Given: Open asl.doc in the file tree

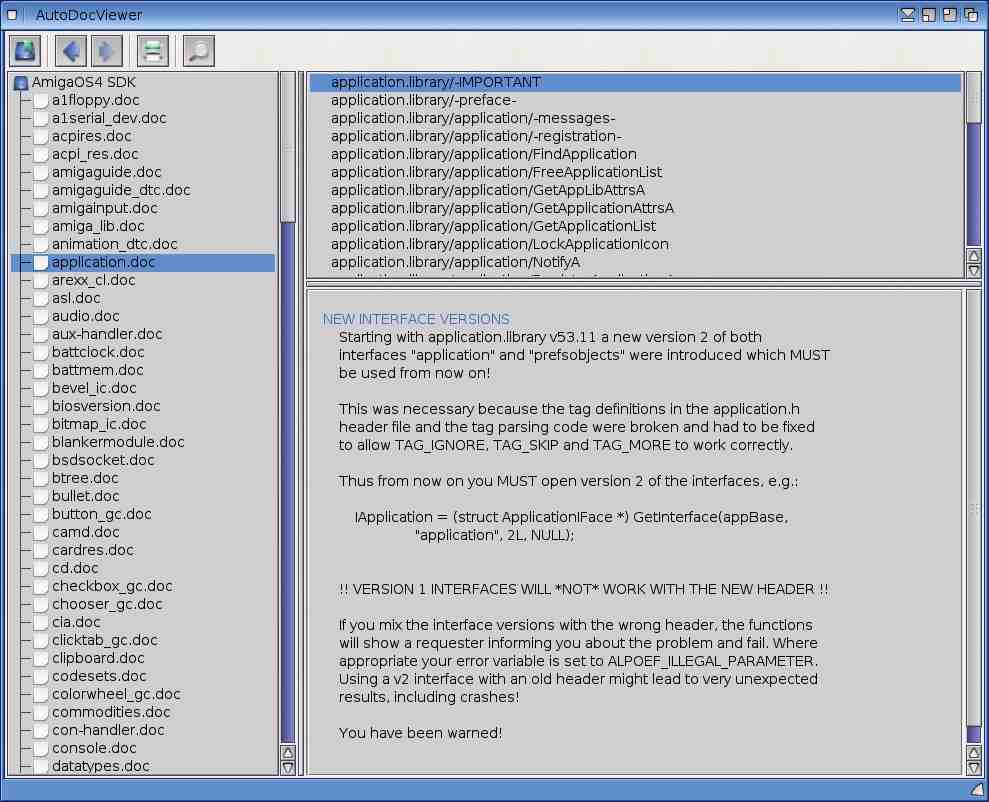Looking at the screenshot, I should [76, 298].
